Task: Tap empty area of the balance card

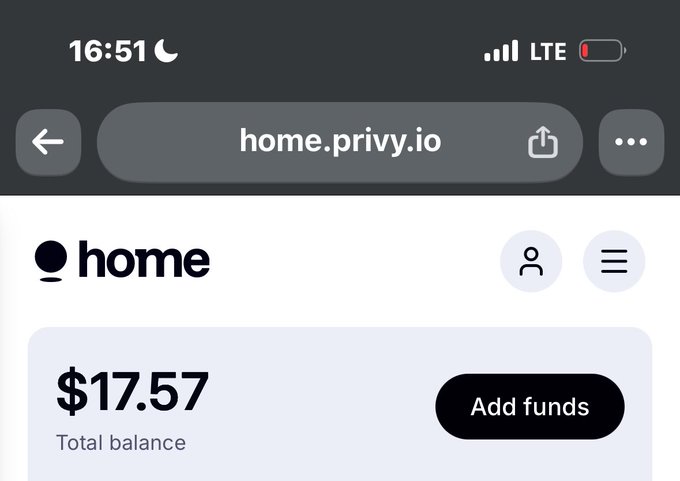Action: 321,403
